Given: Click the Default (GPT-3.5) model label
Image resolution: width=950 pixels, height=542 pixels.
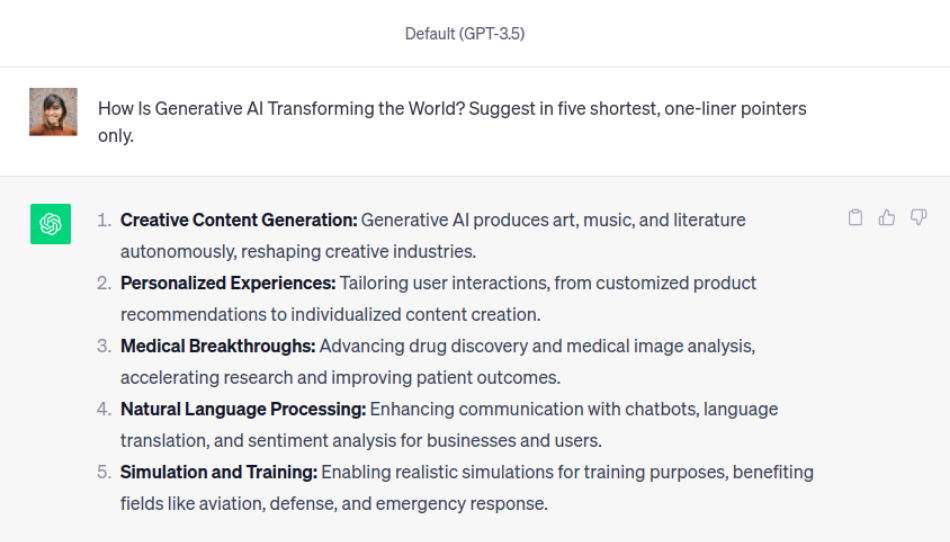Looking at the screenshot, I should coord(465,34).
